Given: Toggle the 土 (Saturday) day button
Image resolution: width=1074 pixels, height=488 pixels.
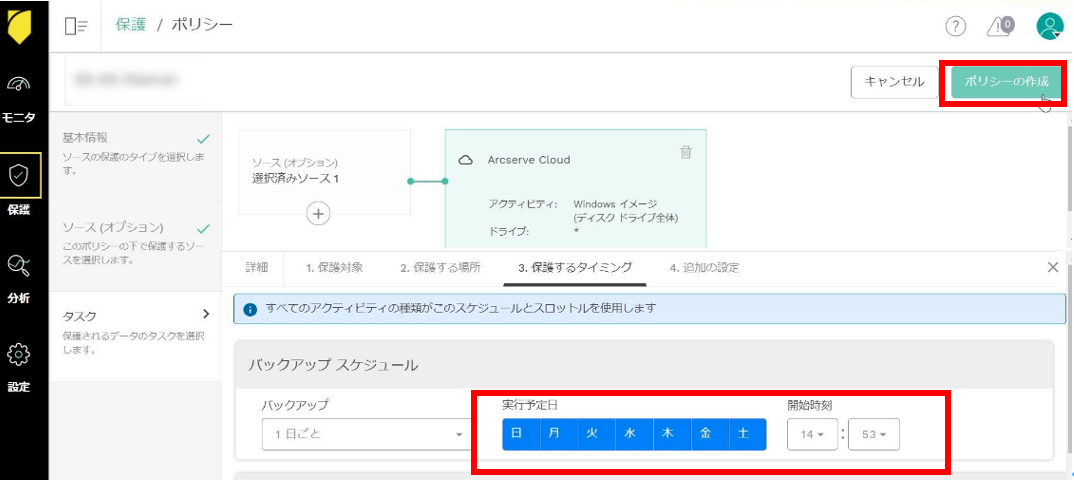Looking at the screenshot, I should [743, 434].
